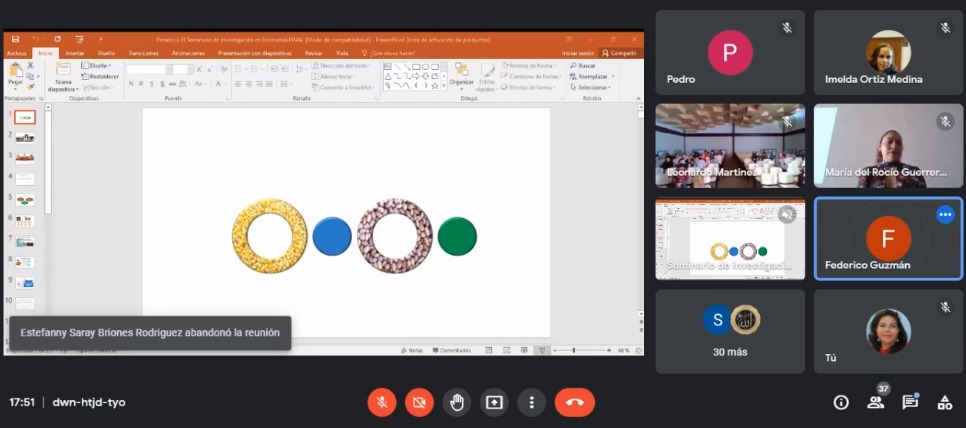Open the Transiciones ribbon tab

[x=143, y=53]
